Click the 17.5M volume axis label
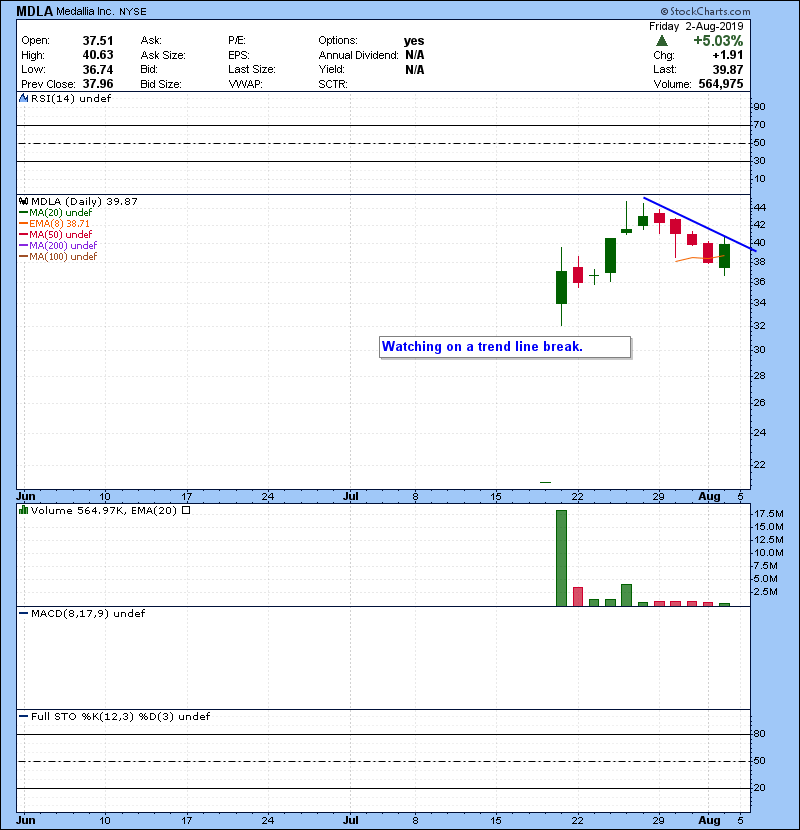The height and width of the screenshot is (830, 800). 769,514
